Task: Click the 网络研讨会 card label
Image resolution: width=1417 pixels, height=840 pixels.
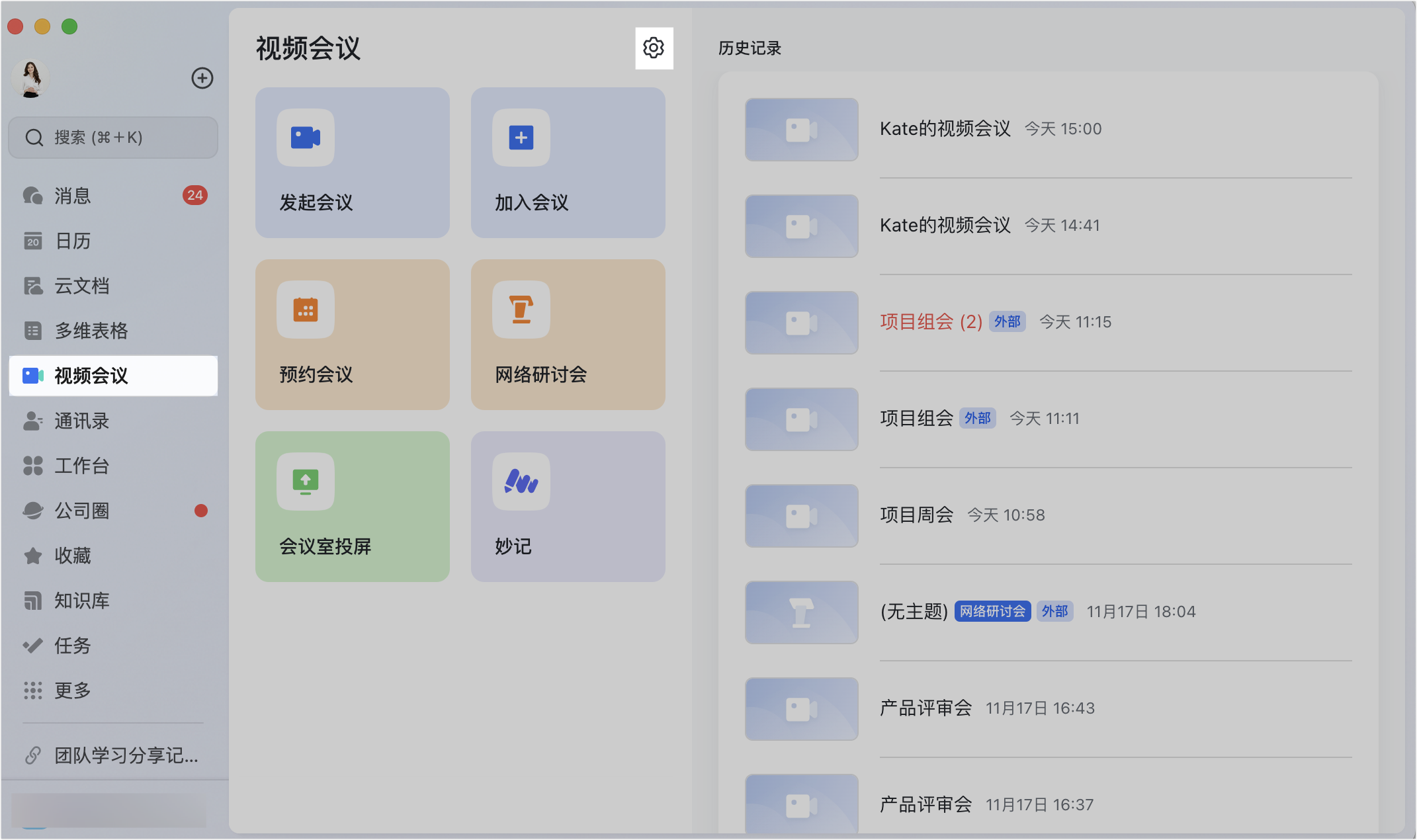Action: (x=541, y=374)
